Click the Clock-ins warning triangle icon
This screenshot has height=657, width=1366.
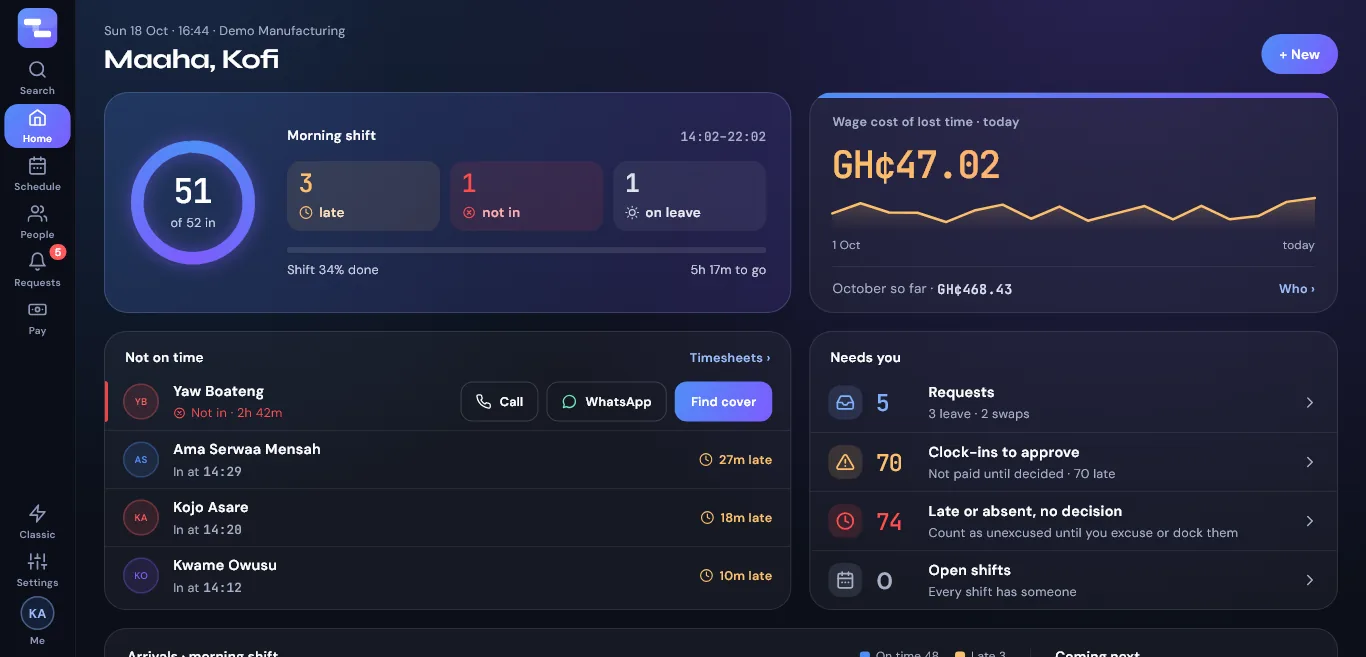[x=845, y=462]
